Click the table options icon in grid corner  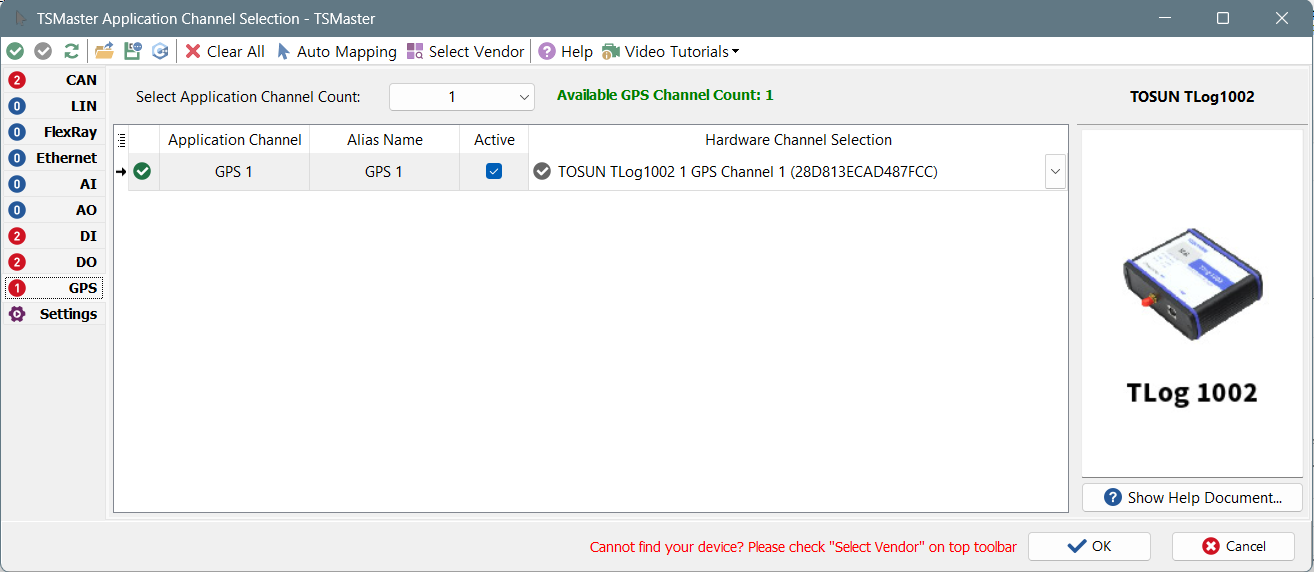point(121,140)
